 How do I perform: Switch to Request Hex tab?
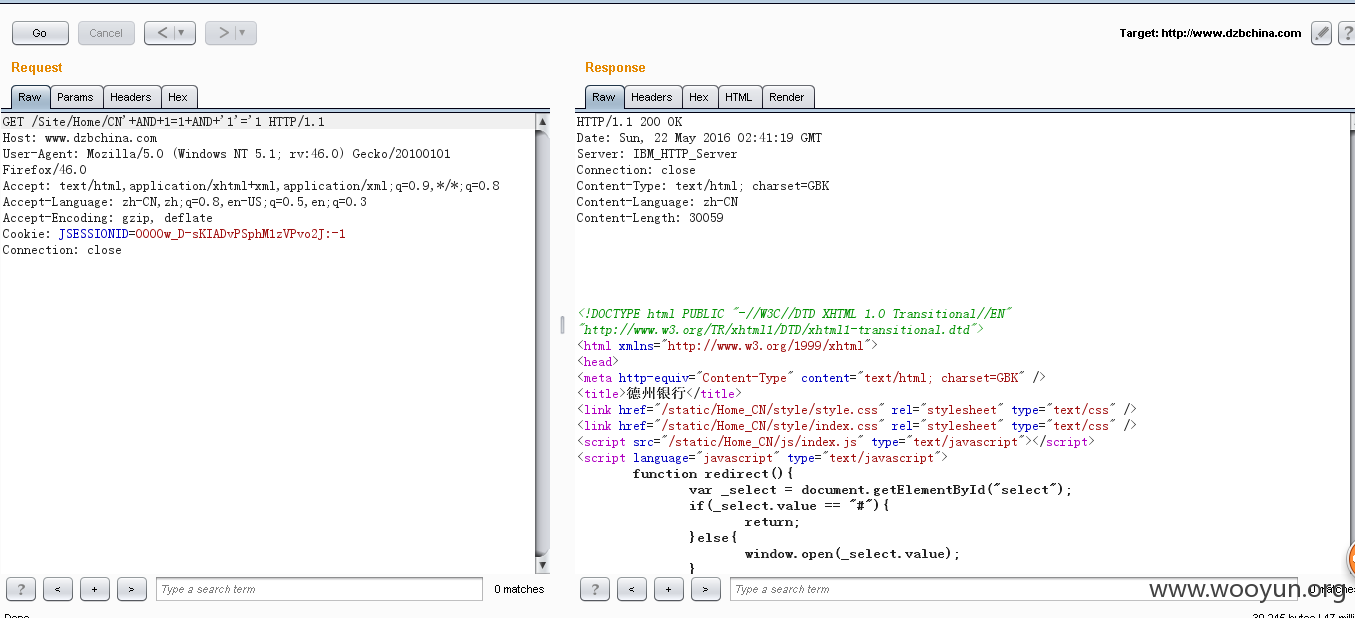[x=178, y=97]
